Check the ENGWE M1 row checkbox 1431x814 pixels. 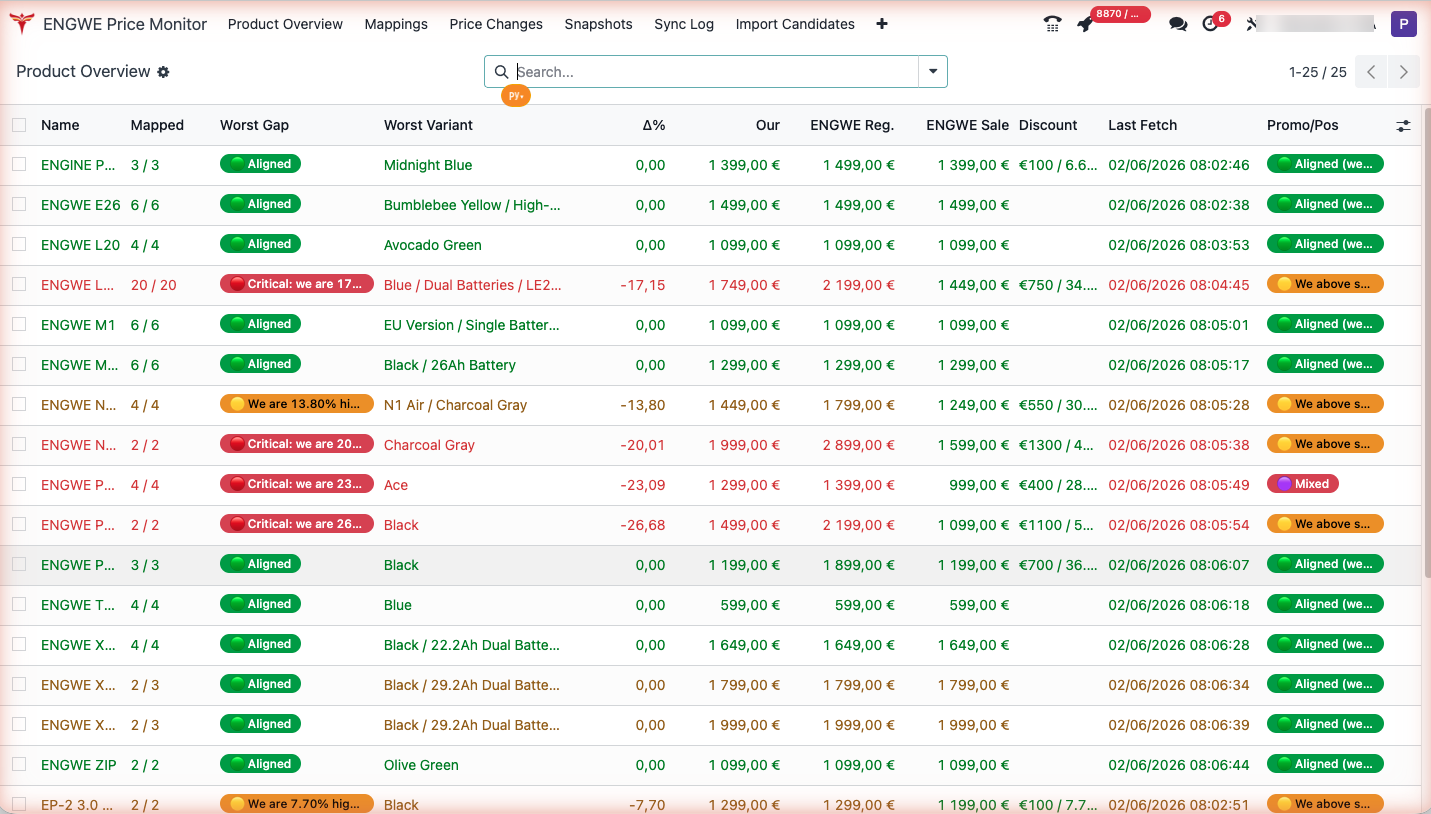click(19, 324)
